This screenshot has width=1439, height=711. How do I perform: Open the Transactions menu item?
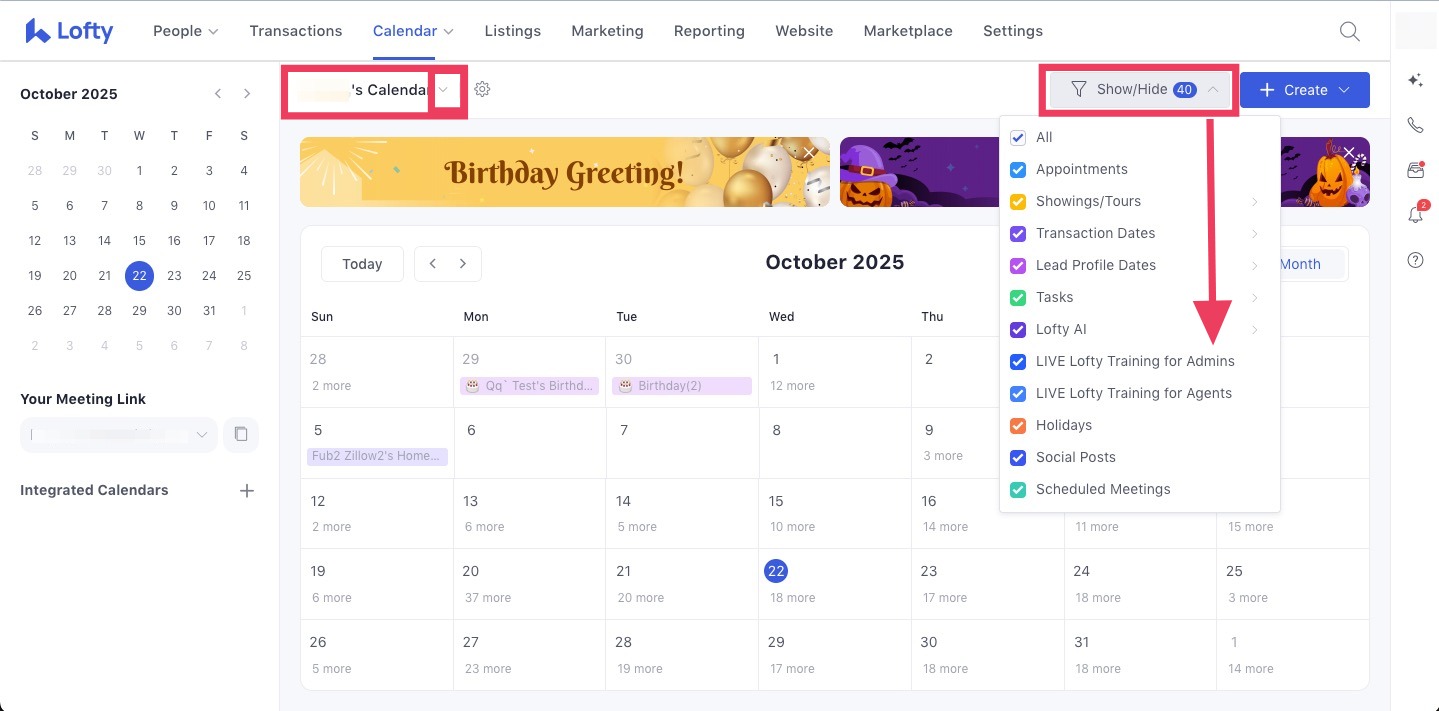pyautogui.click(x=295, y=31)
